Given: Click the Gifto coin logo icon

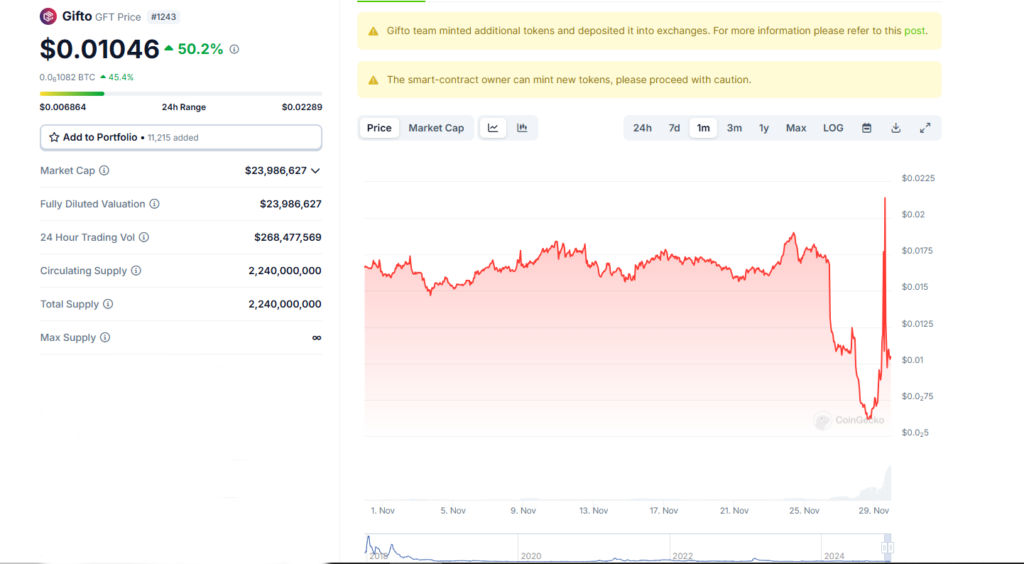Looking at the screenshot, I should (x=48, y=16).
